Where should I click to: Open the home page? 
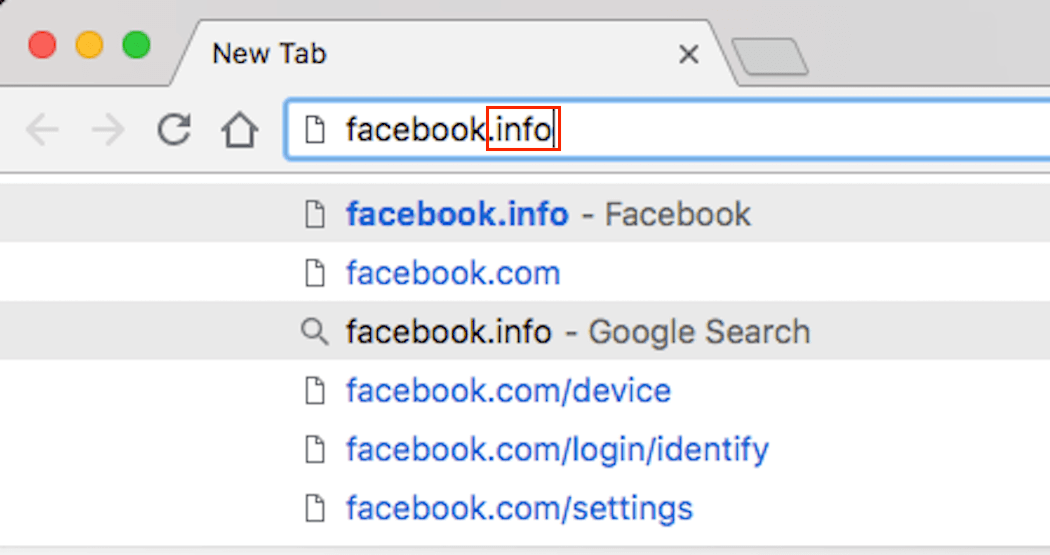(240, 130)
